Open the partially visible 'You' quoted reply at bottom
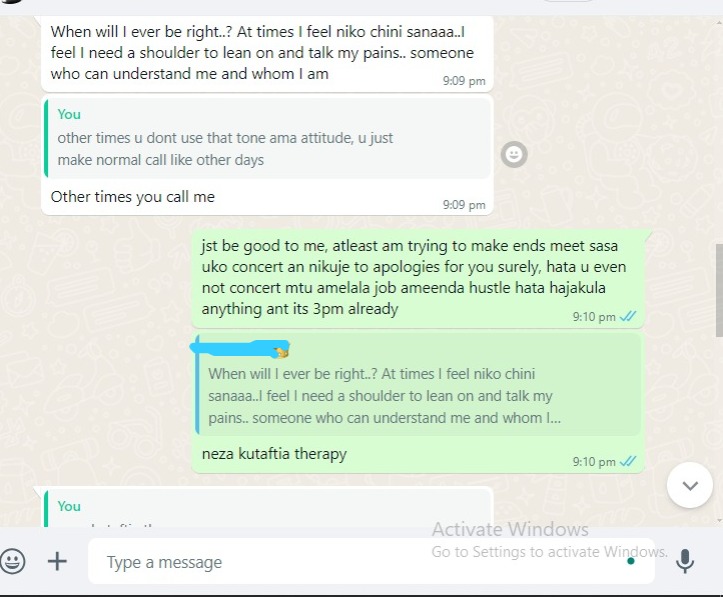 tap(267, 508)
